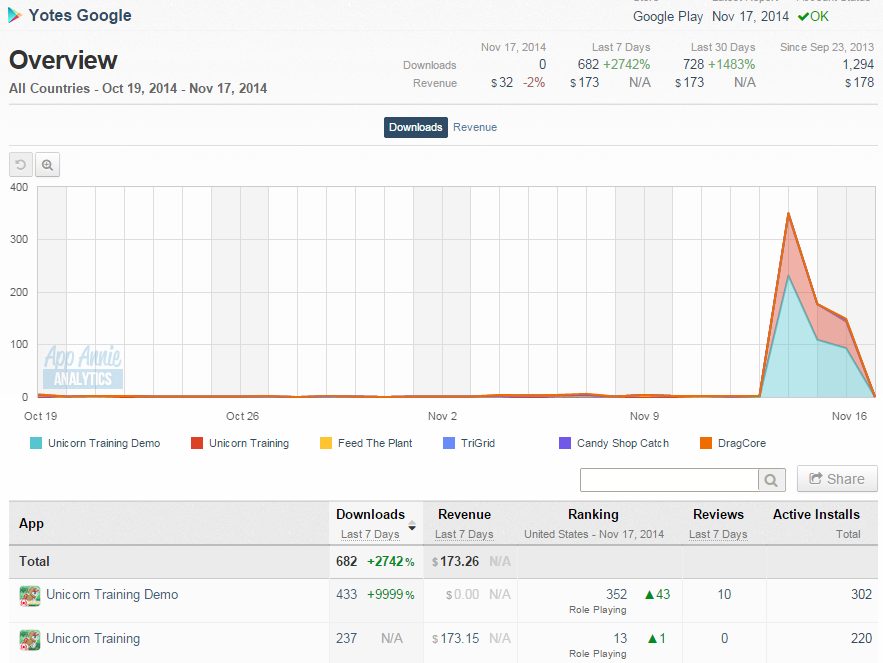Click active installs value 220
The image size is (883, 663).
pos(861,638)
